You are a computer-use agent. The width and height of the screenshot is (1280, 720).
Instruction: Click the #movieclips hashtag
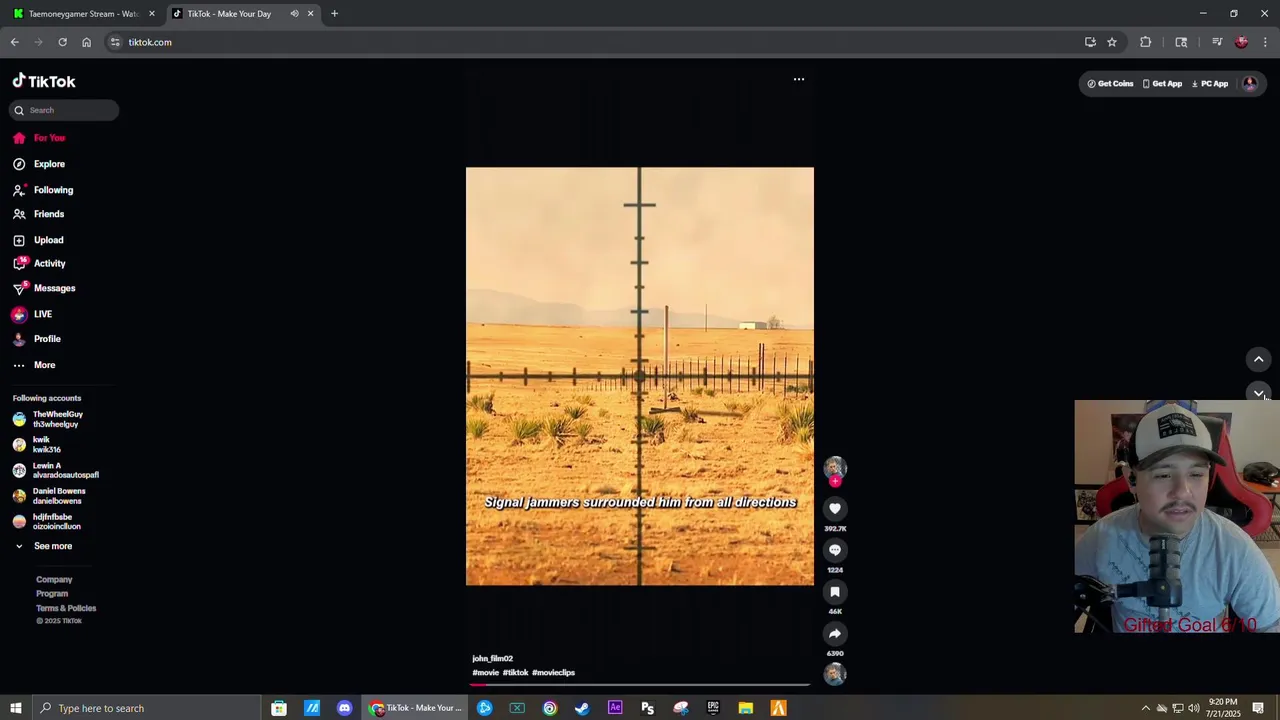point(553,673)
